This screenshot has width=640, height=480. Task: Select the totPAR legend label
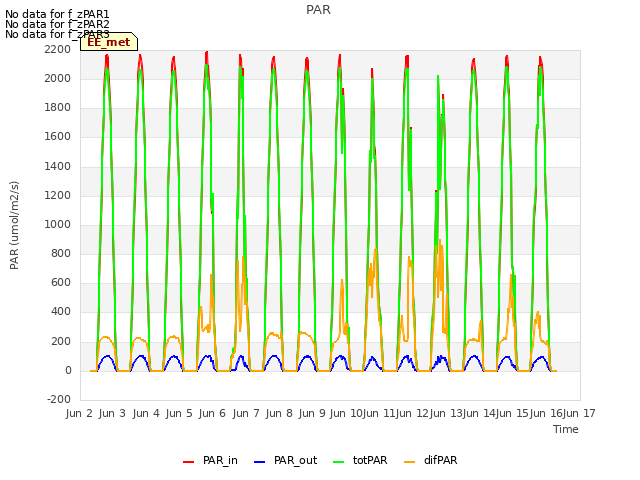click(370, 460)
